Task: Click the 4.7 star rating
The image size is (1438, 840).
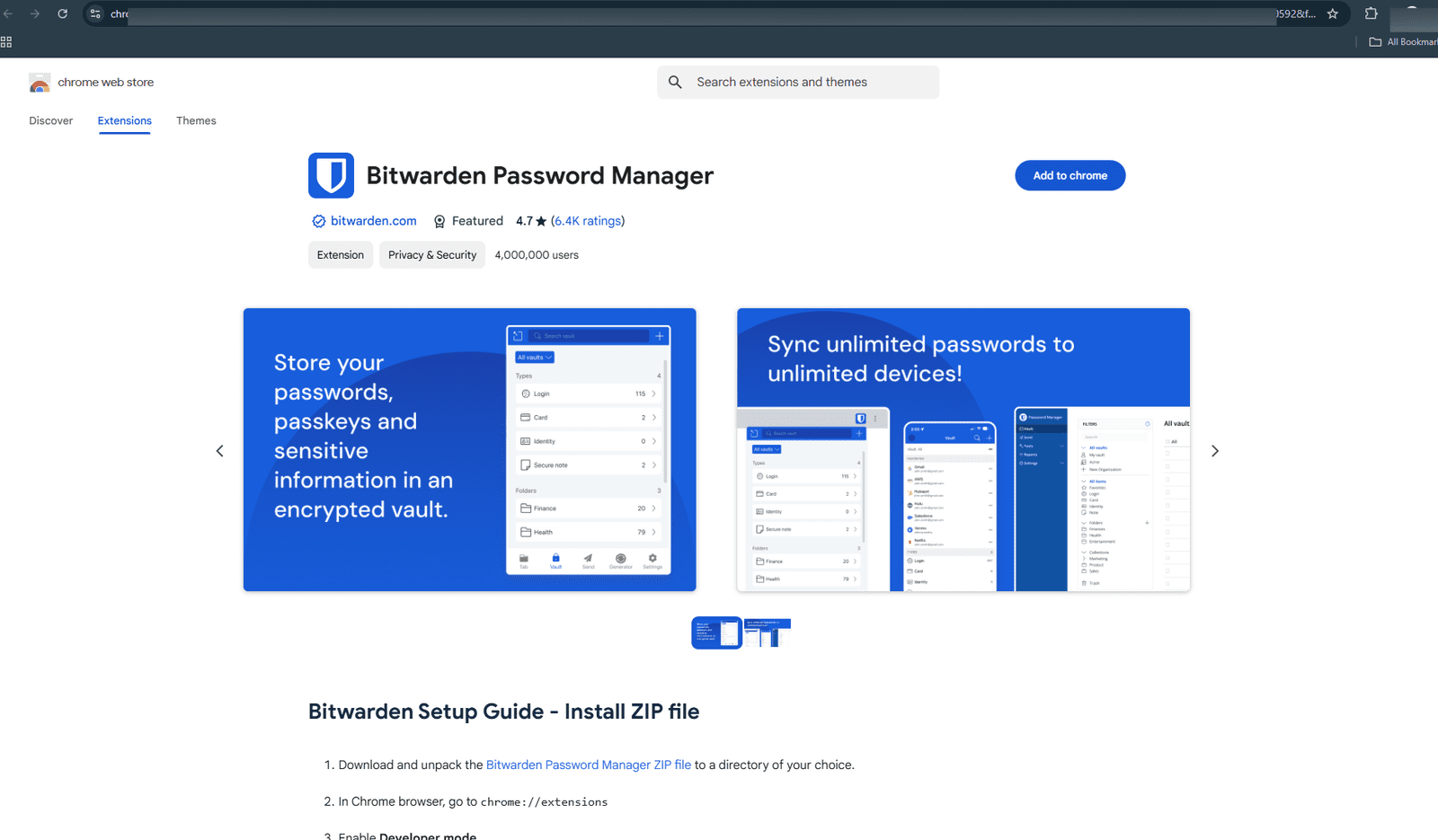Action: pos(531,221)
